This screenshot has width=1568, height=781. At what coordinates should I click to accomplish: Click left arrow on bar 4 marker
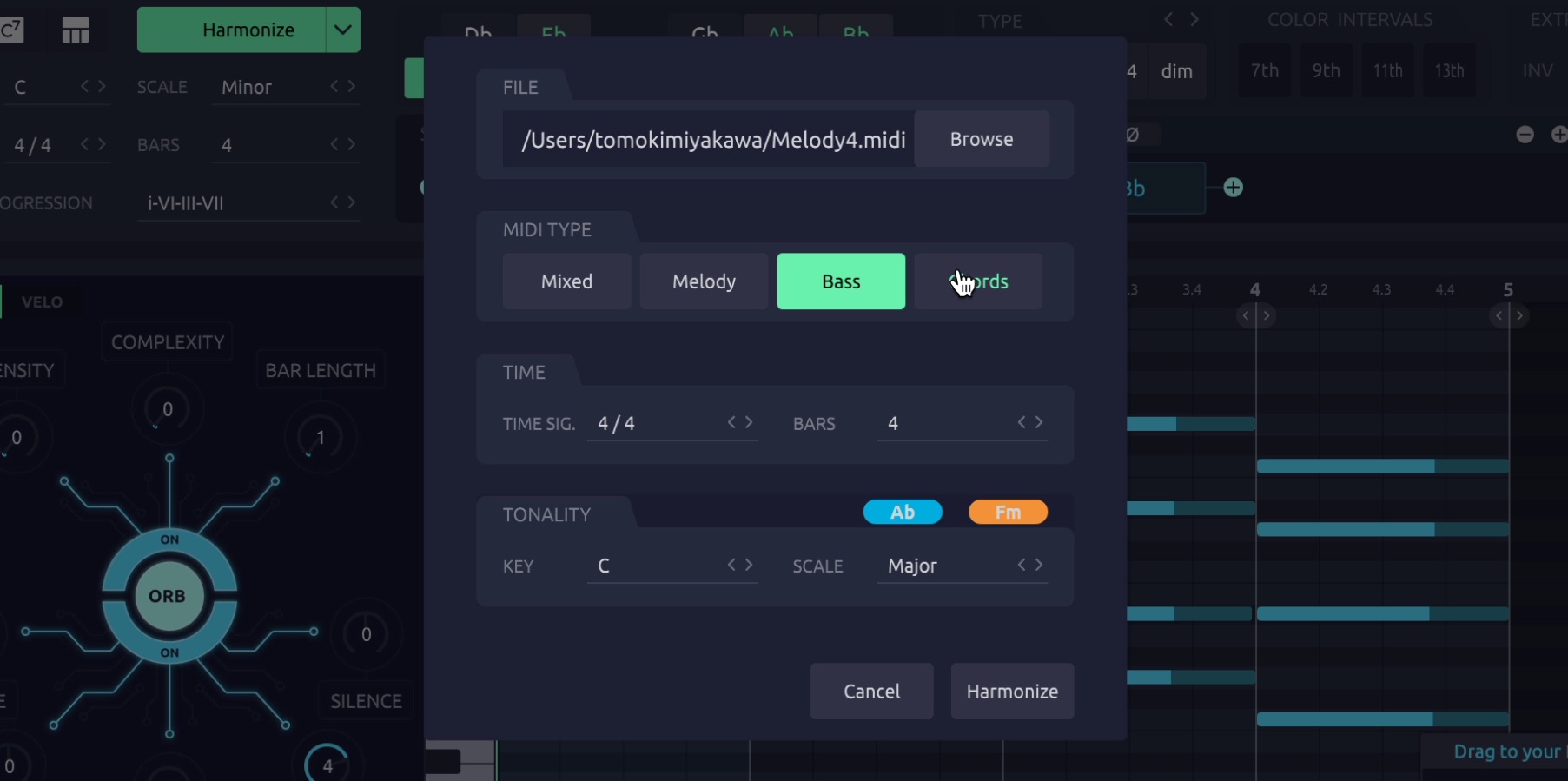coord(1246,315)
